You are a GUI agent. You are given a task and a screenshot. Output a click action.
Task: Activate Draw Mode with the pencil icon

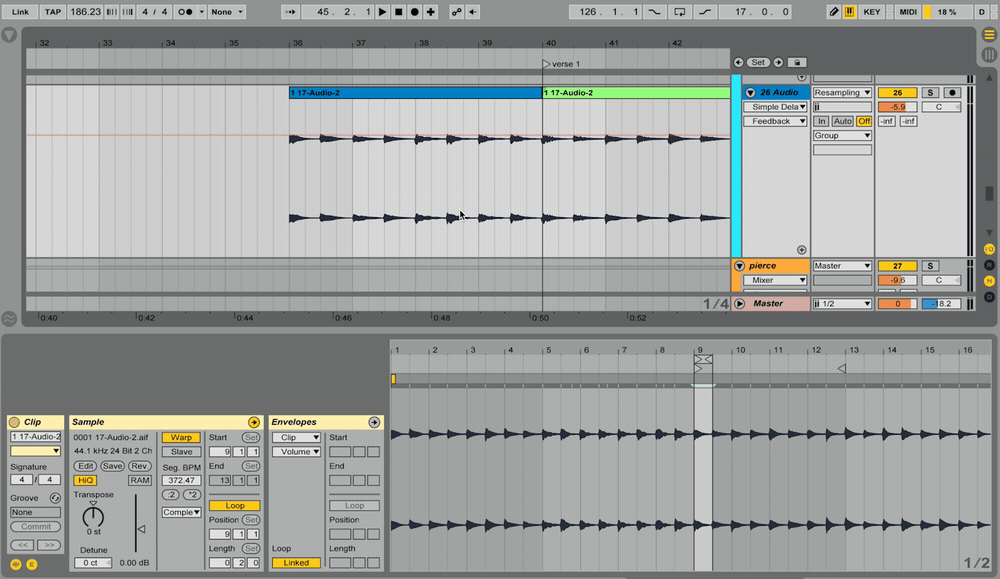[x=836, y=11]
